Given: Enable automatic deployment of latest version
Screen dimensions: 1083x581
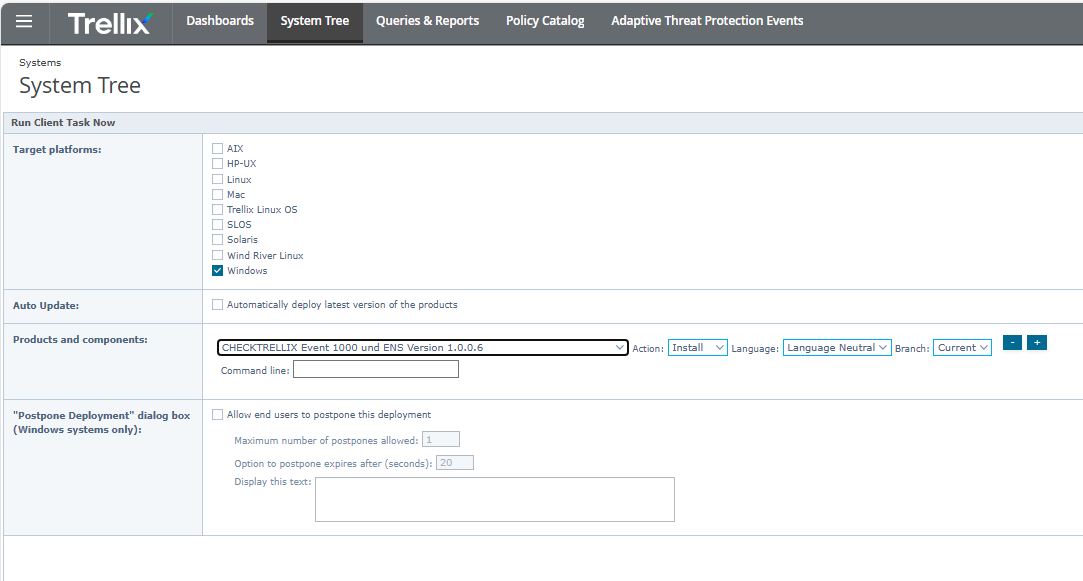Looking at the screenshot, I should click(x=218, y=305).
